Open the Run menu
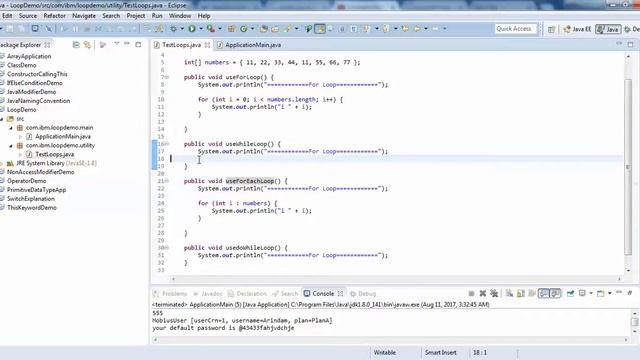This screenshot has width=640, height=360. click(x=157, y=16)
